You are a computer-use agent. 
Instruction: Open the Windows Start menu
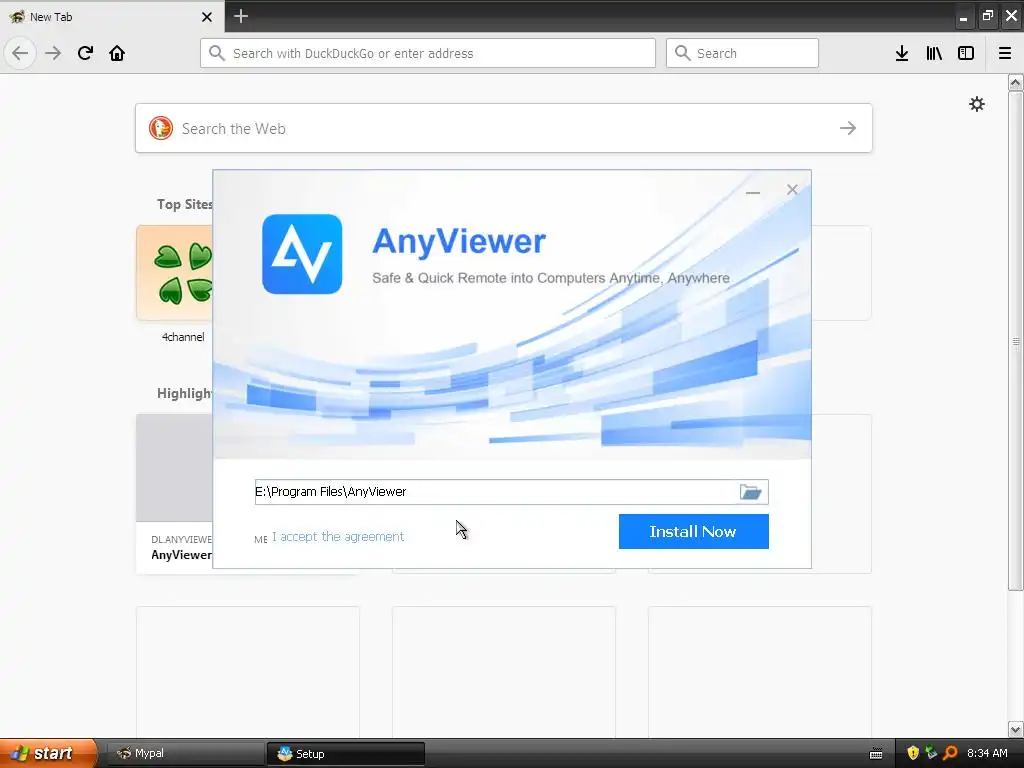coord(49,753)
